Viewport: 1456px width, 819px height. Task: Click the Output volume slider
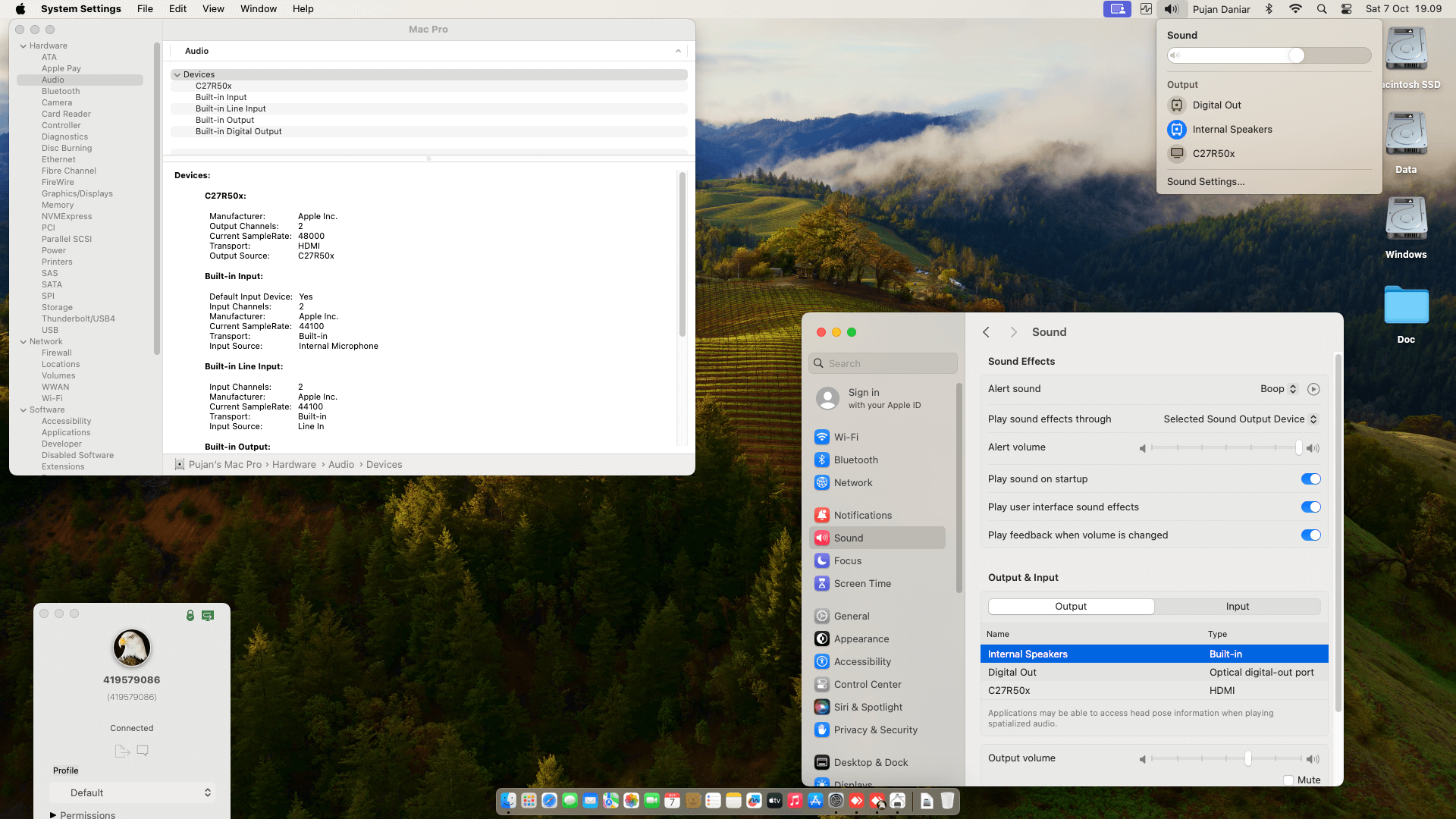coord(1247,759)
